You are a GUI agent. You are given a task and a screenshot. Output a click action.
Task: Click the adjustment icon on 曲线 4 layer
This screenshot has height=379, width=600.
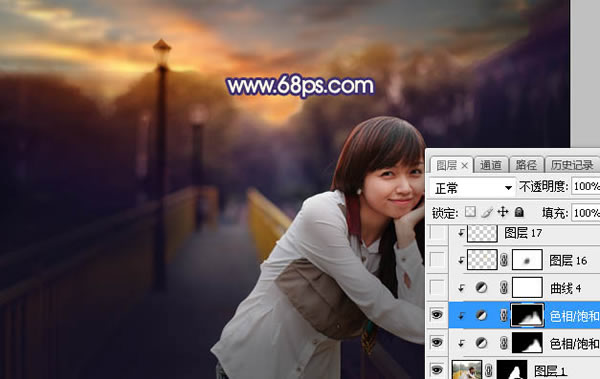tap(481, 288)
